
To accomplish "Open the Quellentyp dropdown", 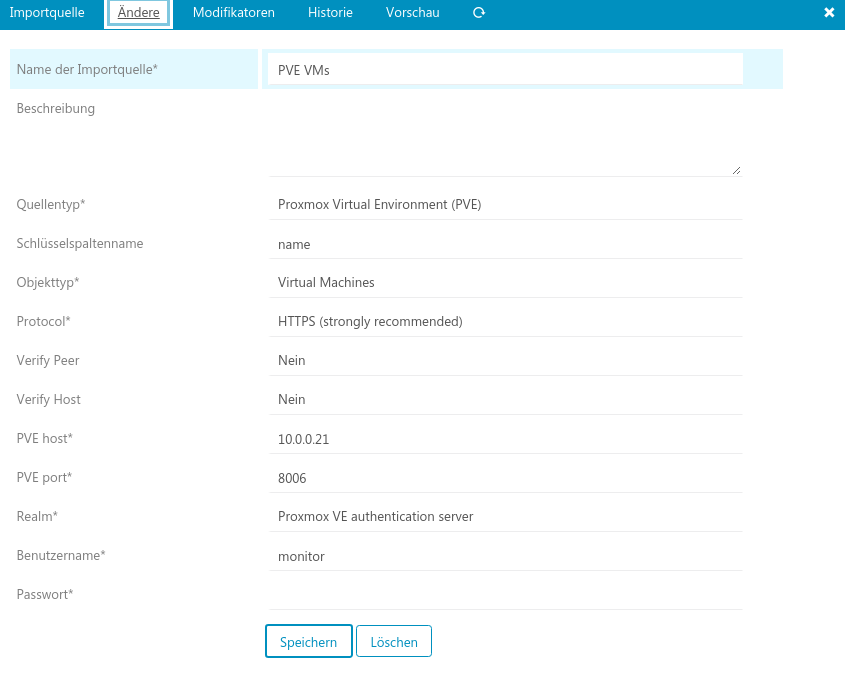I will tap(505, 205).
